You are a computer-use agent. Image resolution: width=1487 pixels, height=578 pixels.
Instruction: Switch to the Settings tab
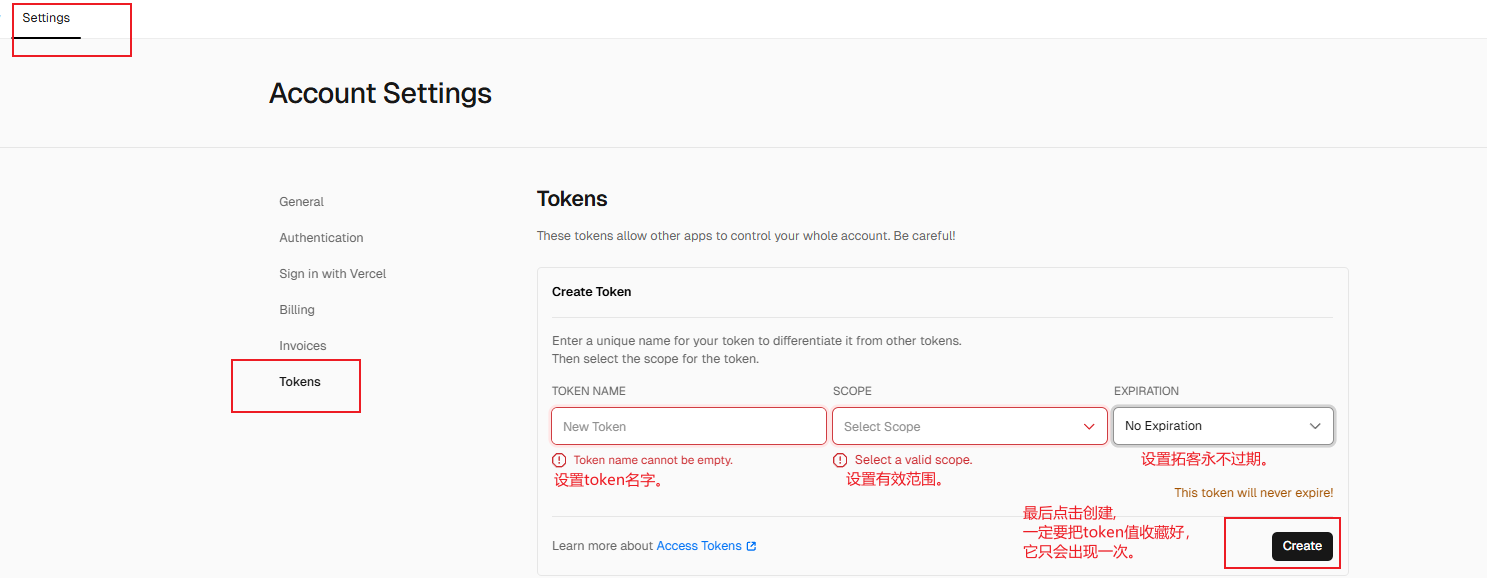[46, 18]
